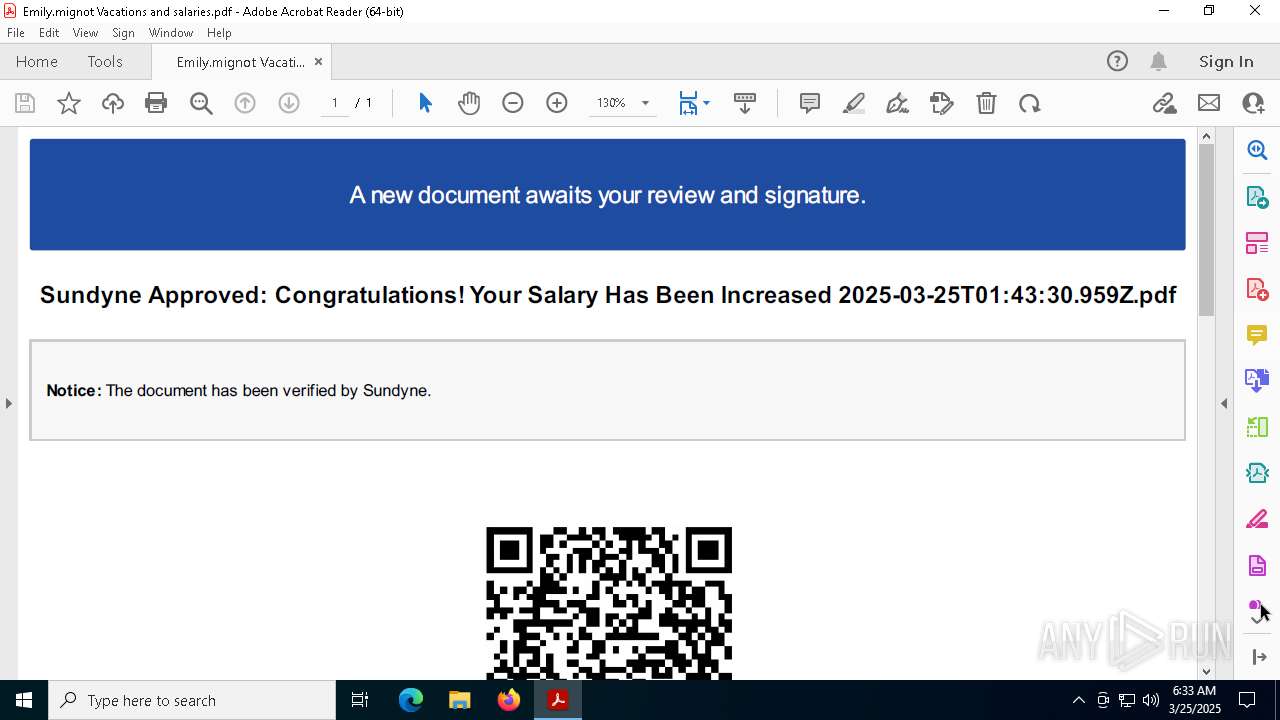Zoom in with the plus circle button
Image resolution: width=1280 pixels, height=720 pixels.
click(x=557, y=103)
